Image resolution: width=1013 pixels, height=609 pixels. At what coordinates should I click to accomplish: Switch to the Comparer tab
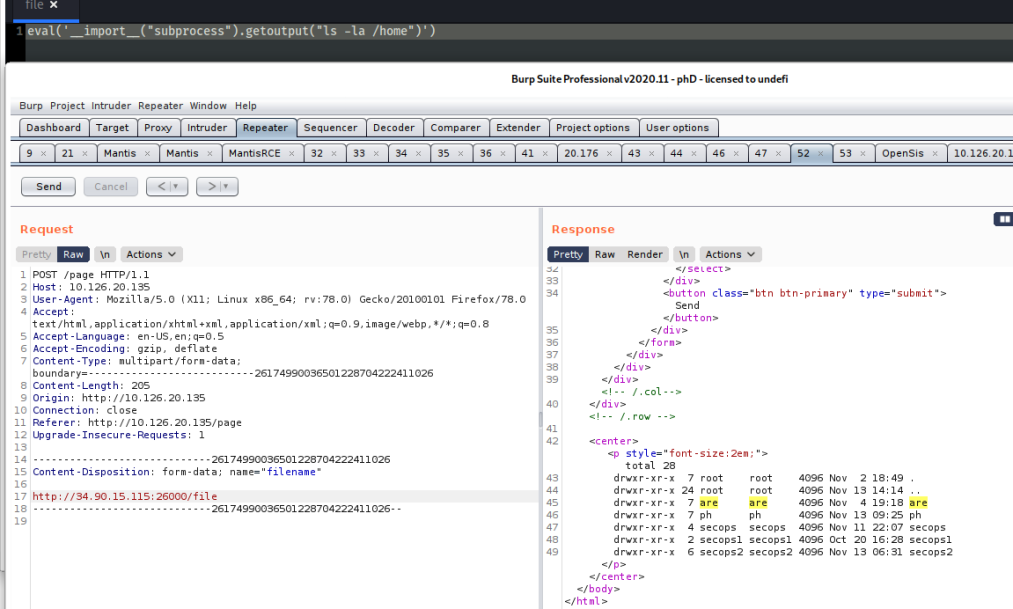click(455, 128)
